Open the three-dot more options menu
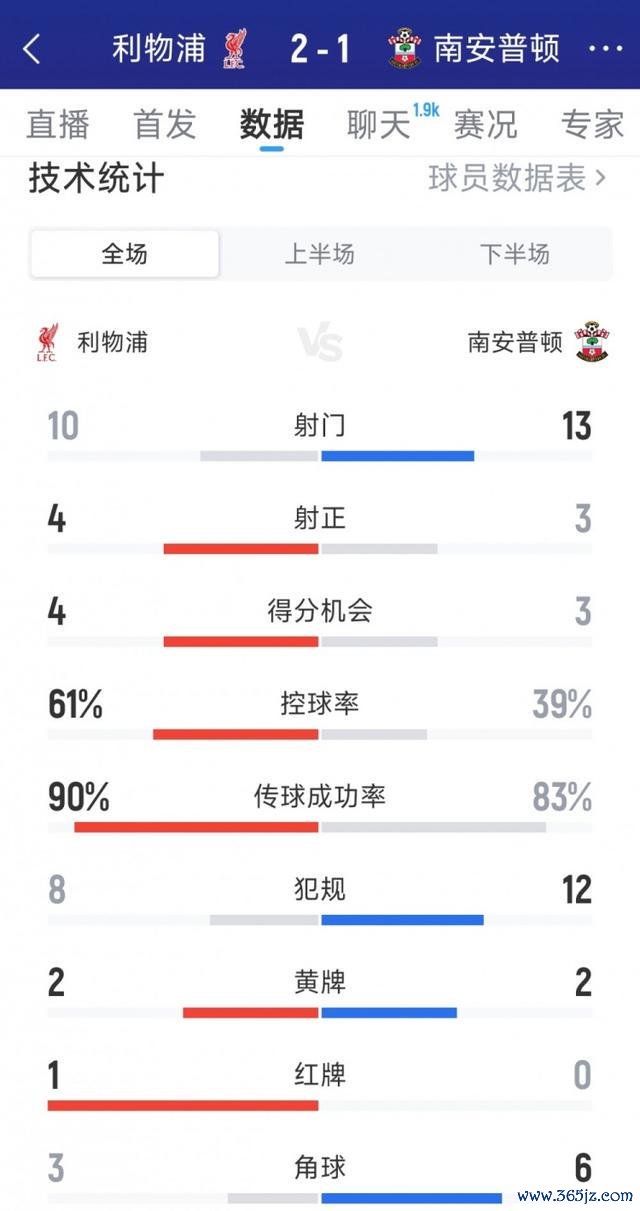Screen dimensions: 640x1211 [x=606, y=48]
